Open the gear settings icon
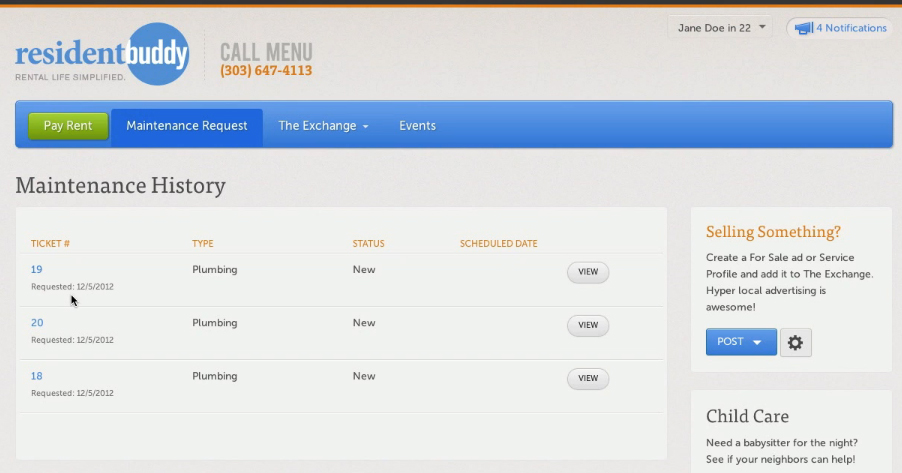 [x=795, y=342]
